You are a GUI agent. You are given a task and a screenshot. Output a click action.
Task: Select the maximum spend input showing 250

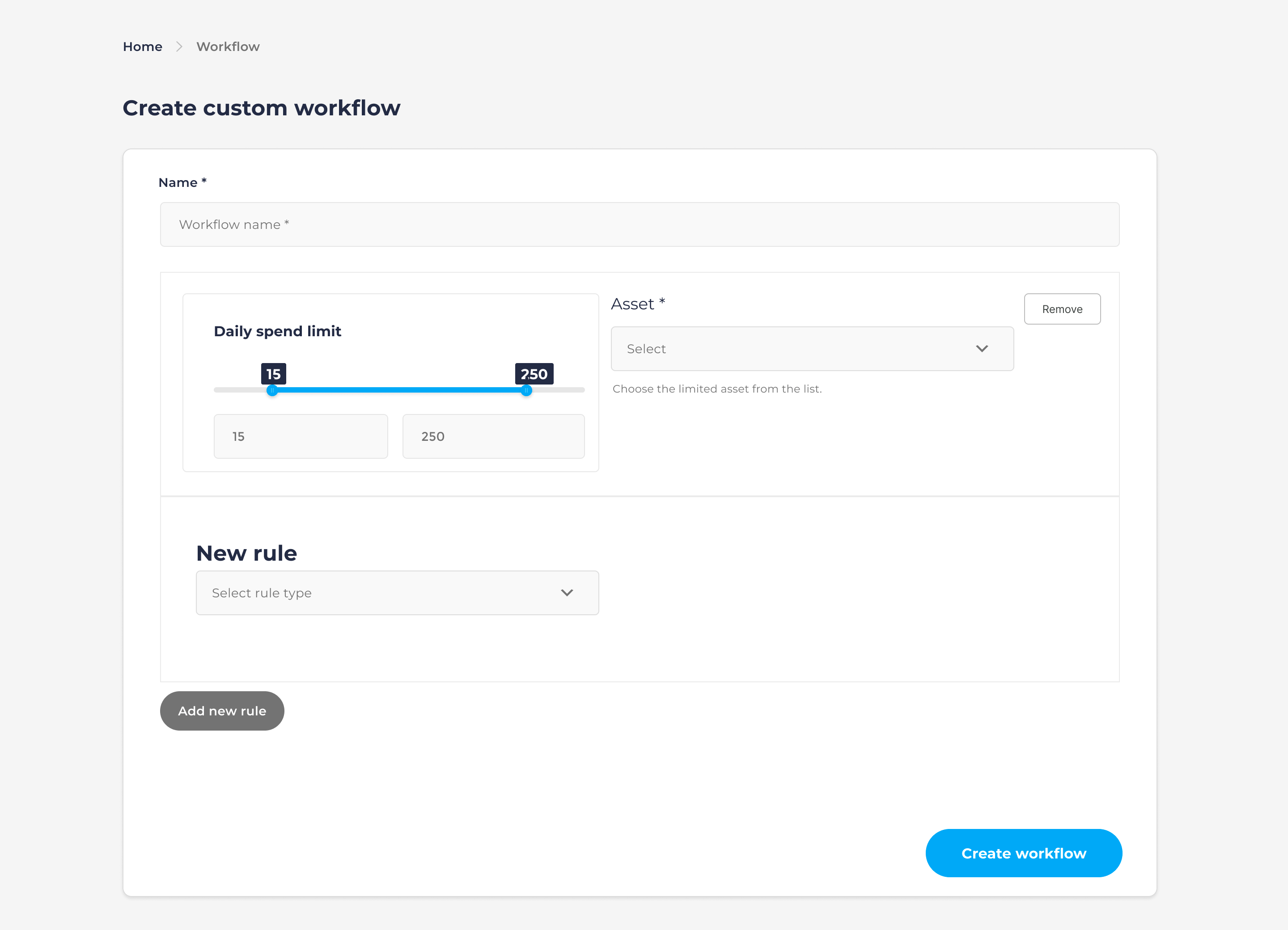pyautogui.click(x=493, y=436)
